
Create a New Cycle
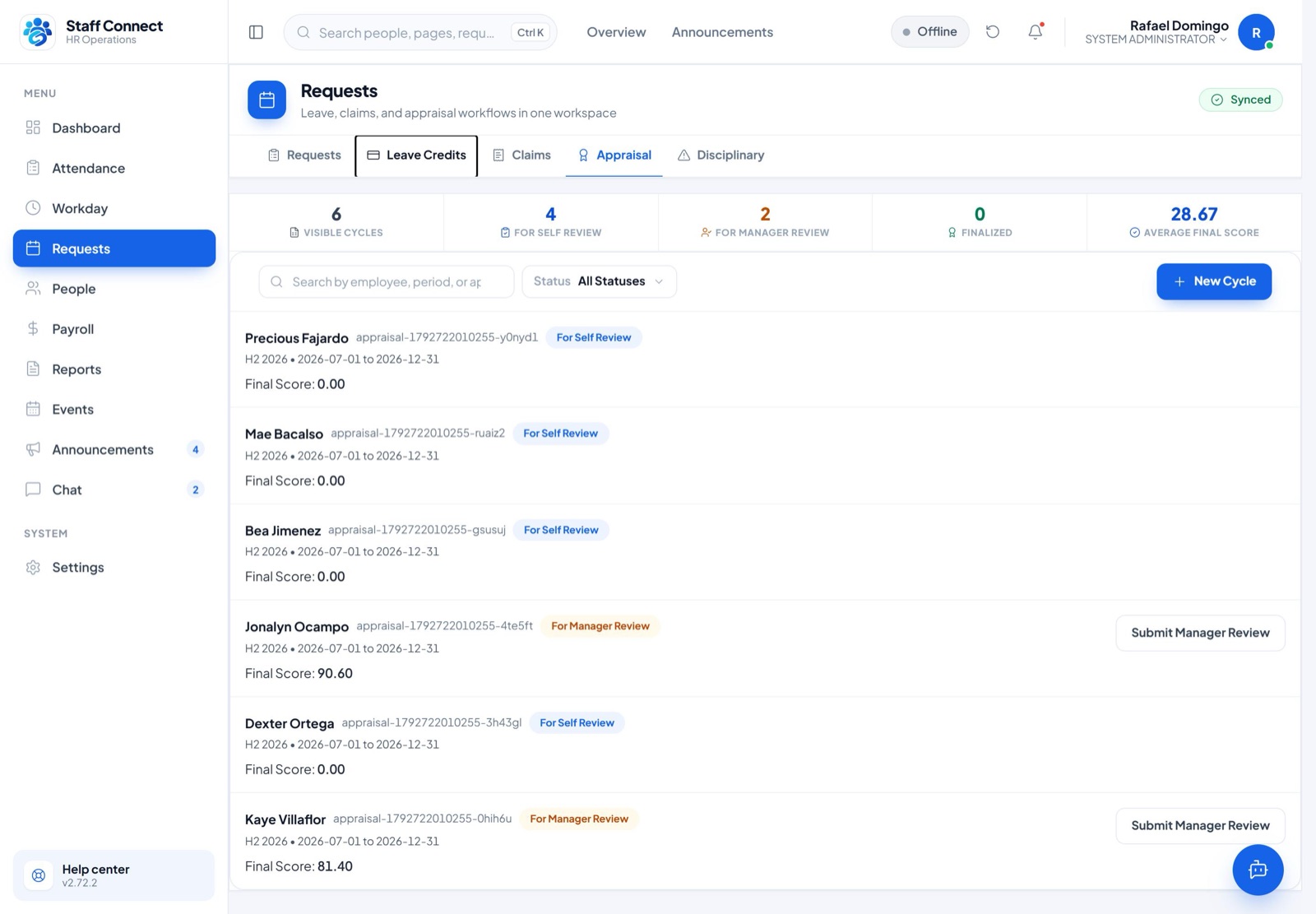1214,281
